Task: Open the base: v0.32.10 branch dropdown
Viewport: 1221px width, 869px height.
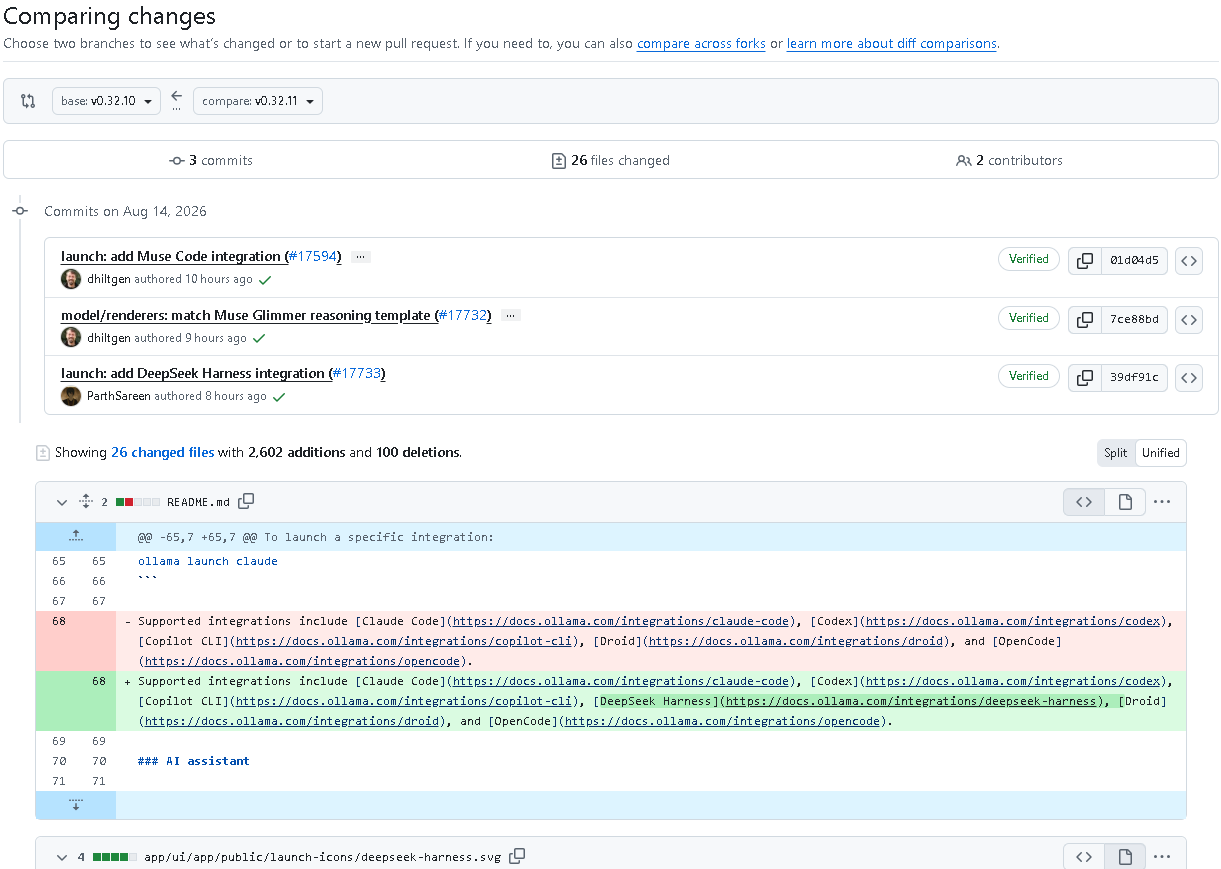Action: (x=106, y=101)
